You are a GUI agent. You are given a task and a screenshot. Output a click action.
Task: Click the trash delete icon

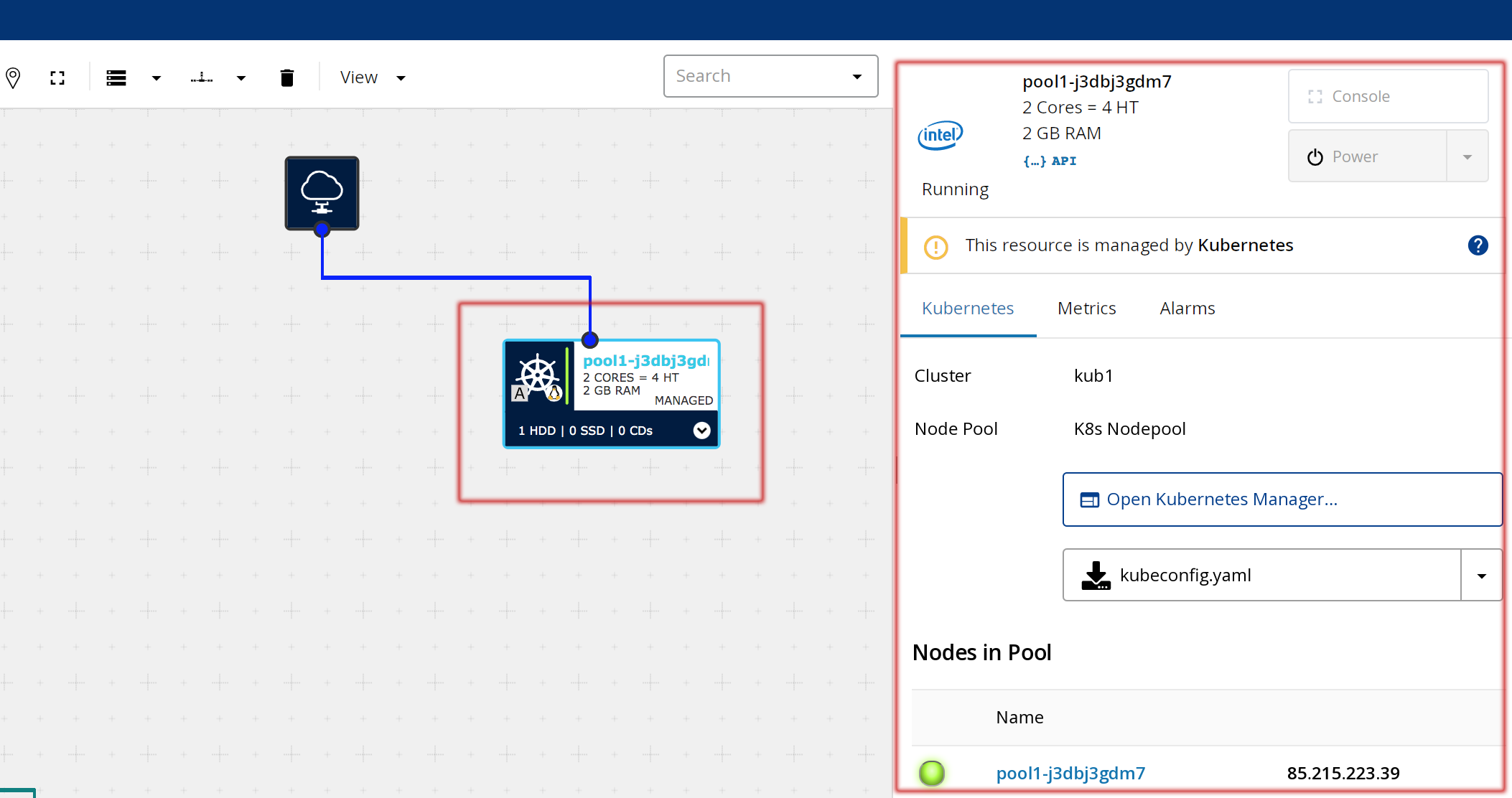tap(287, 78)
